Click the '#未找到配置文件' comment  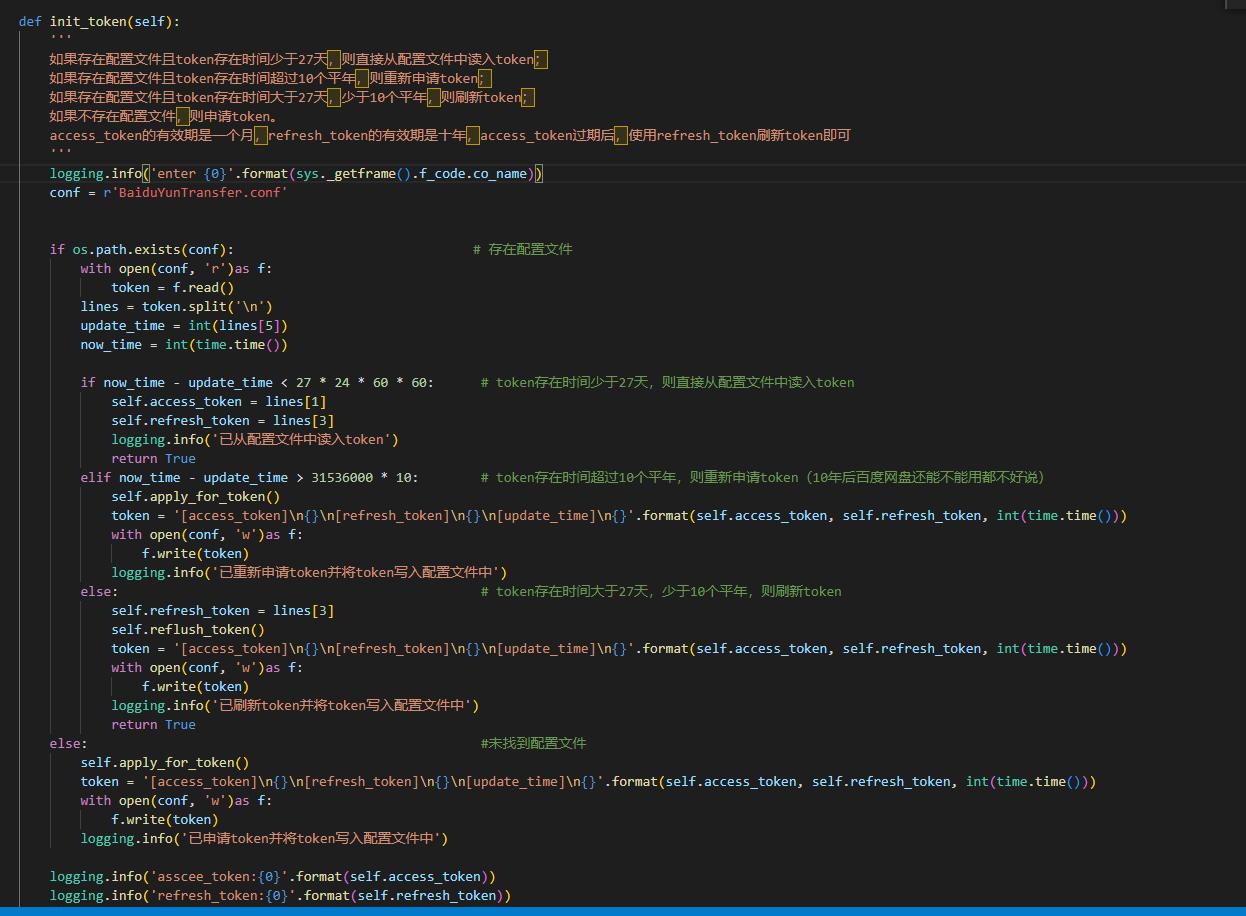[533, 743]
